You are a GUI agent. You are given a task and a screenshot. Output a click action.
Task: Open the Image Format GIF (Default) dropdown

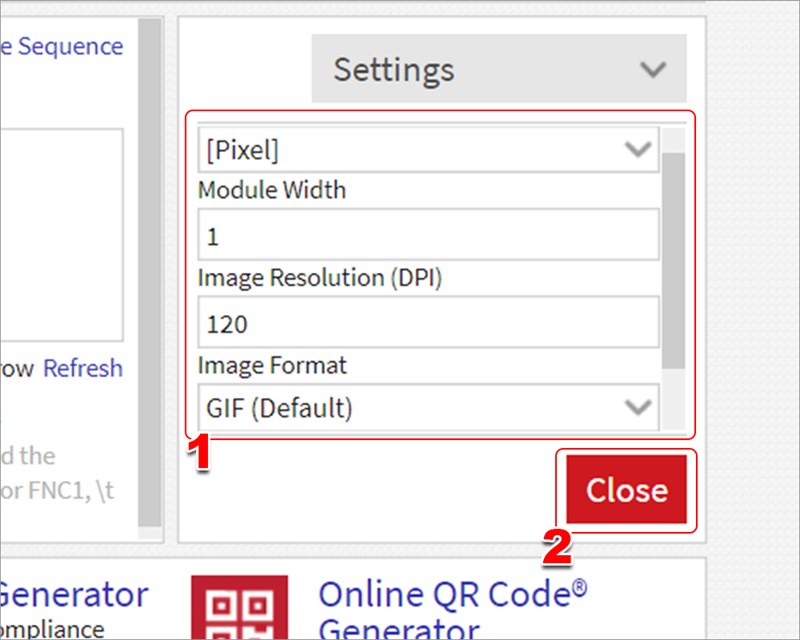[428, 407]
